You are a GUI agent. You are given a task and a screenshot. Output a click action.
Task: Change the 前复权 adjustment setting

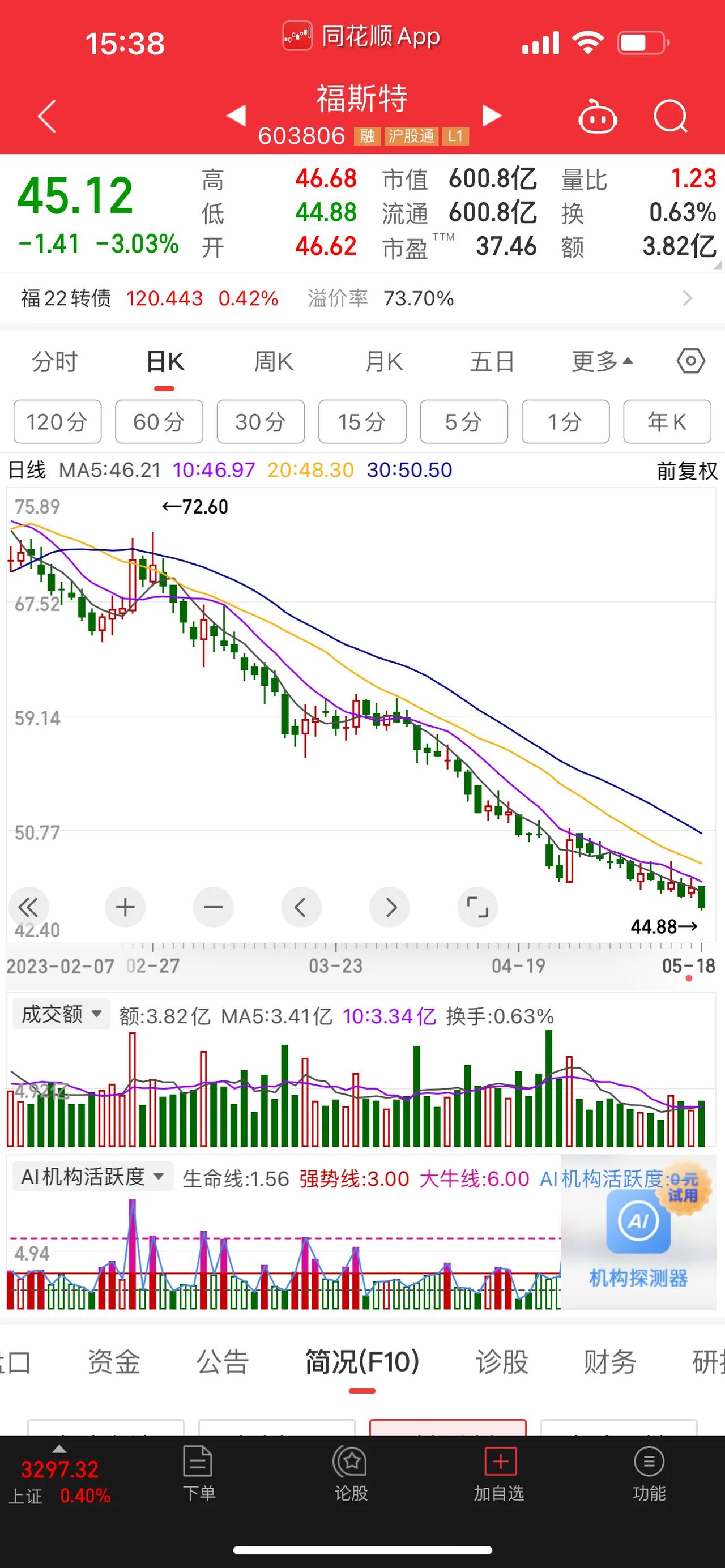click(687, 471)
